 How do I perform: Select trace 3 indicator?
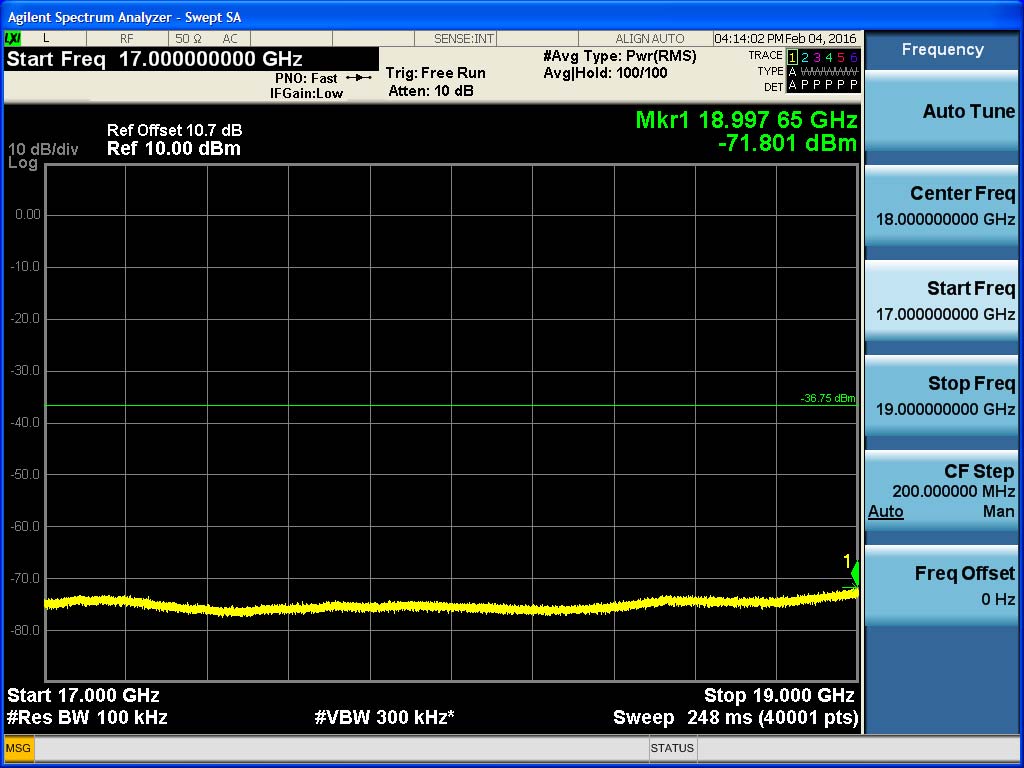(x=816, y=57)
